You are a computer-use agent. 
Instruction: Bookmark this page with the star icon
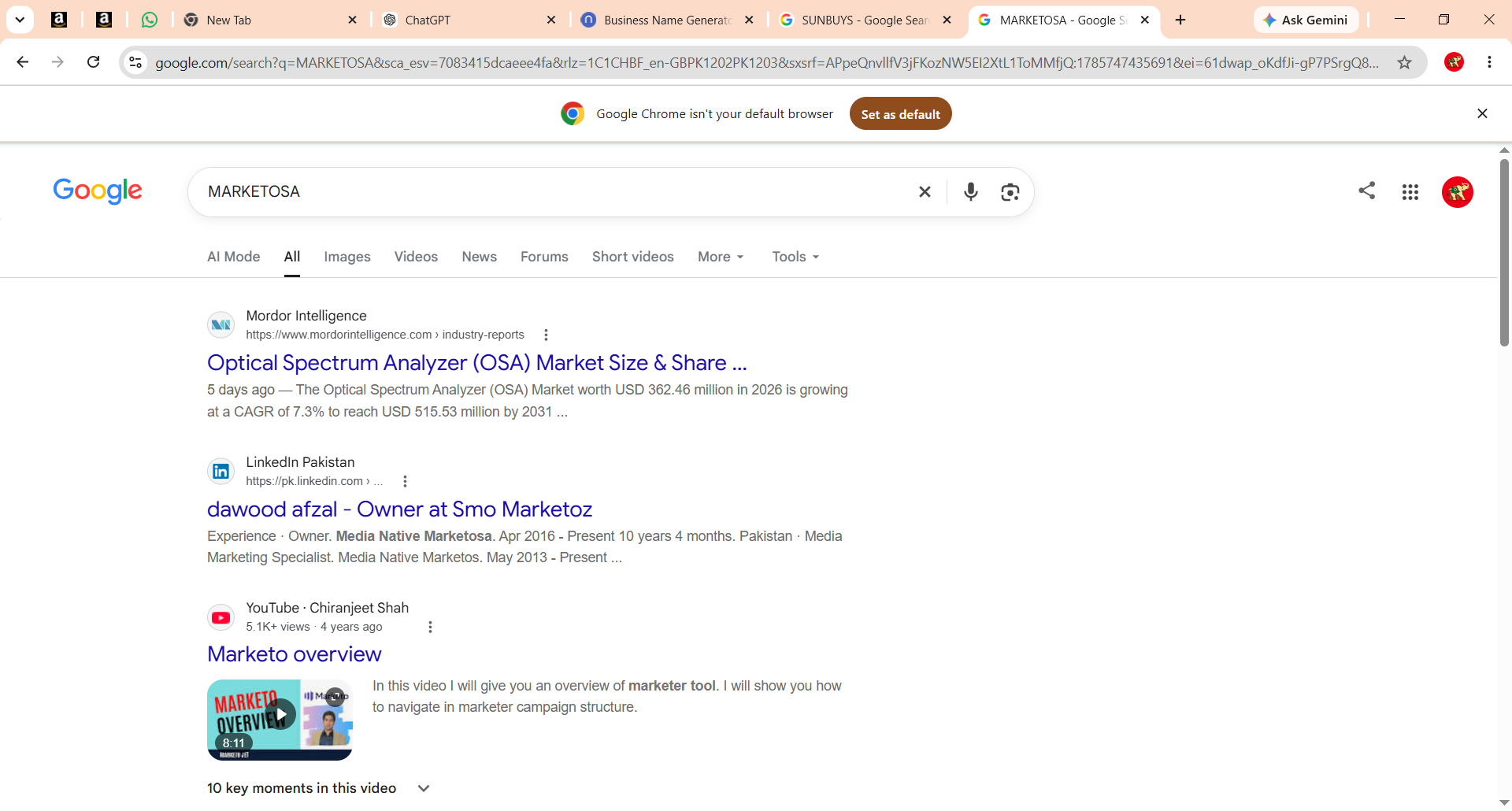[1405, 62]
